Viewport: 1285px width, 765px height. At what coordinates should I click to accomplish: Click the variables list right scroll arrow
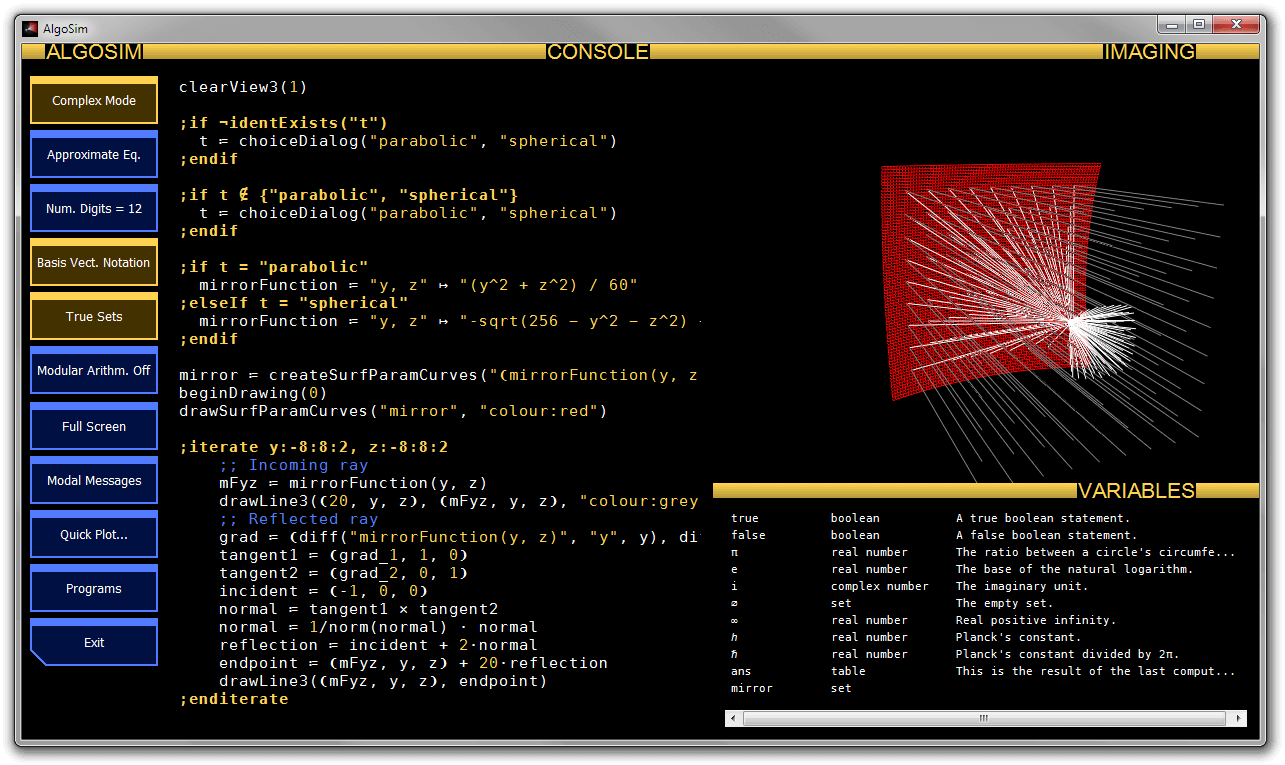pos(1239,719)
